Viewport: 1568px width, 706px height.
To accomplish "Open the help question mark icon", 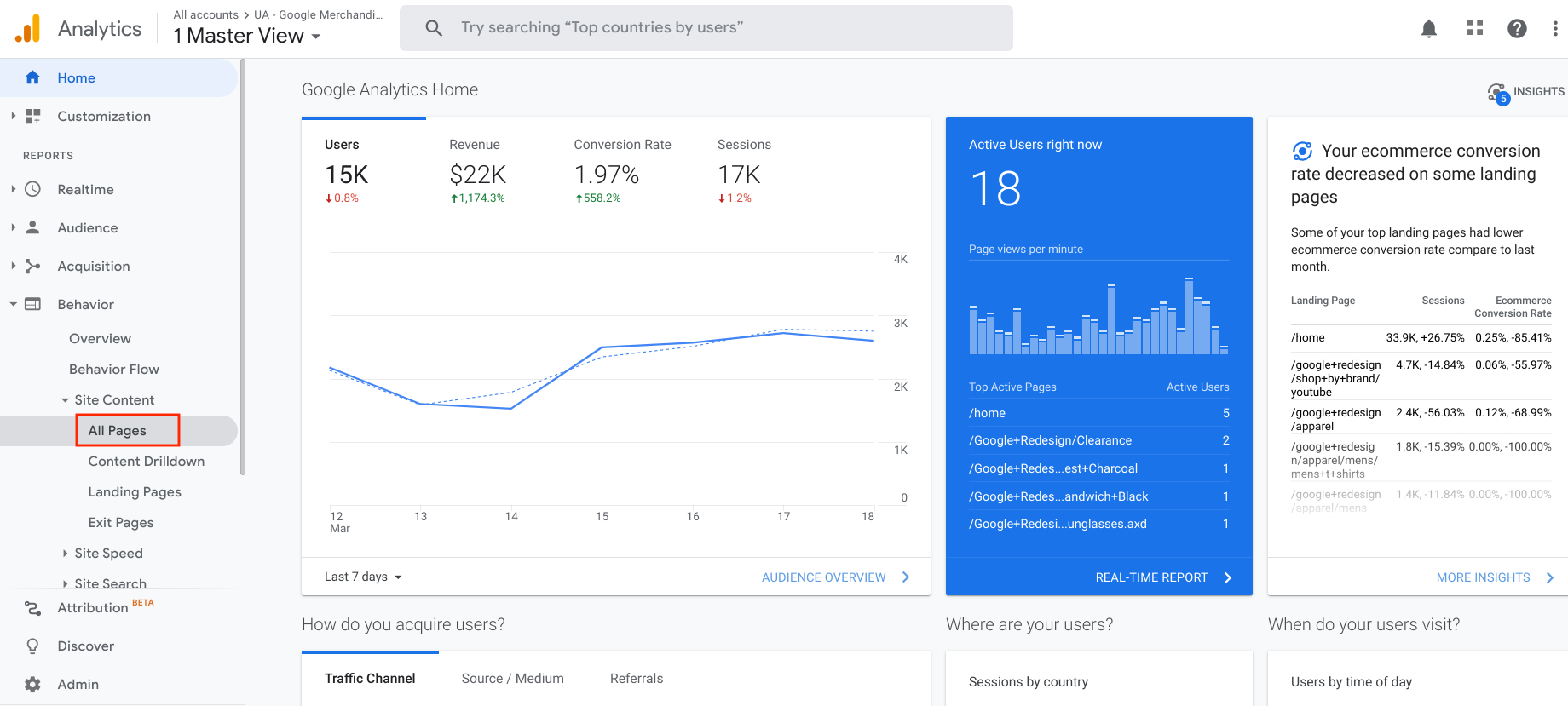I will point(1517,28).
